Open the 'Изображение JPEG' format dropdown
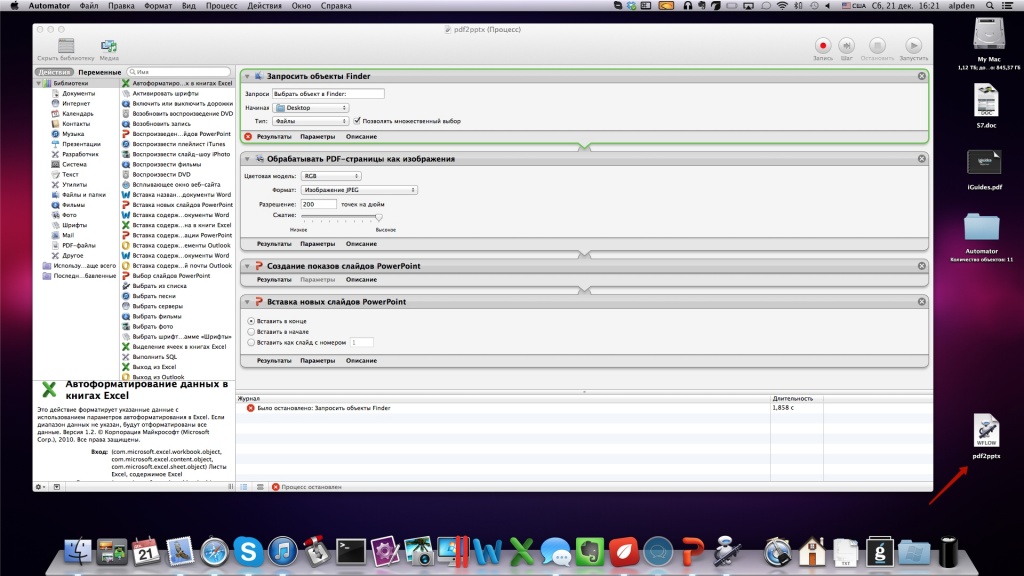Screen dimensions: 1024x576 coord(358,189)
